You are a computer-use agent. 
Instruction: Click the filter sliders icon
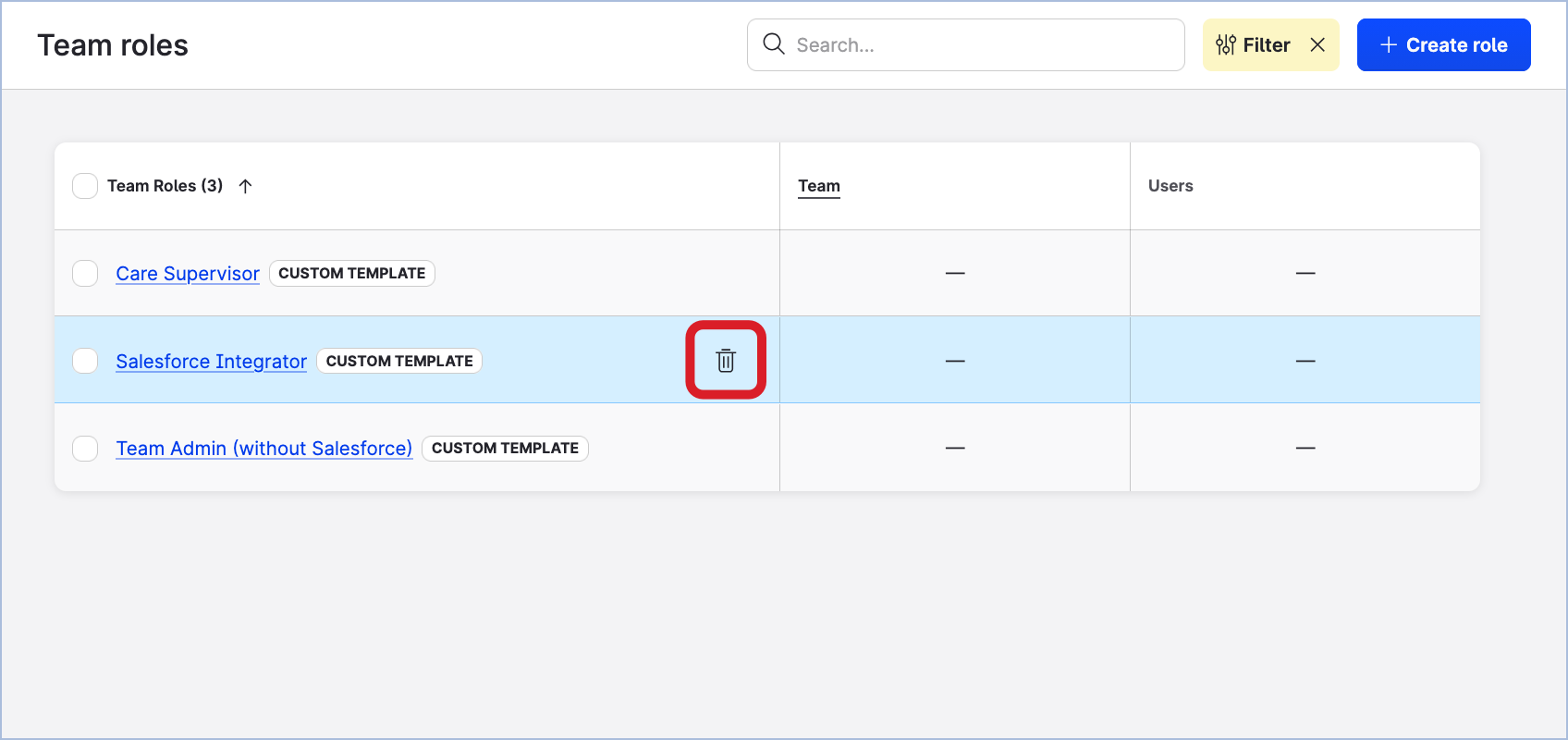[1226, 45]
